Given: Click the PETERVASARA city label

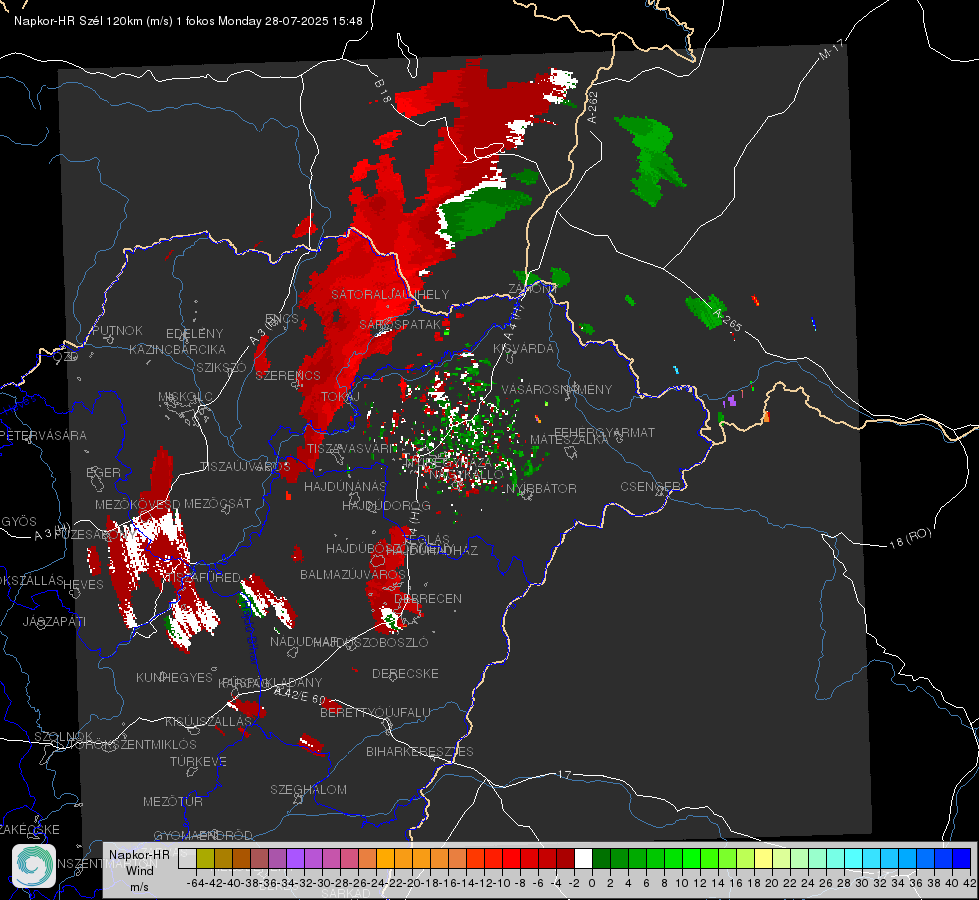Looking at the screenshot, I should (x=43, y=435).
